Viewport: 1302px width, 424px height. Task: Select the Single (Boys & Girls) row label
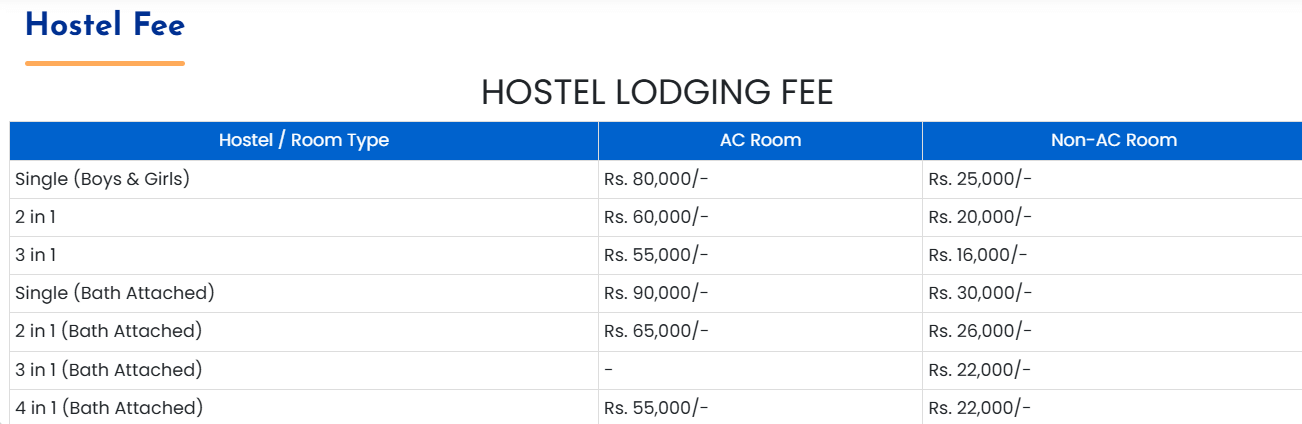[102, 179]
